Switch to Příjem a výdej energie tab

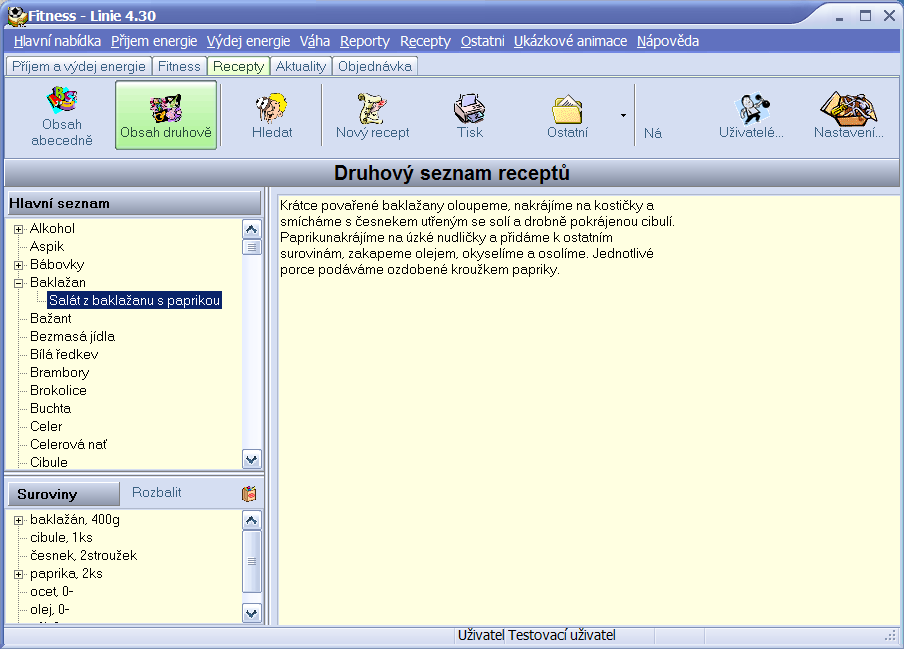coord(79,66)
